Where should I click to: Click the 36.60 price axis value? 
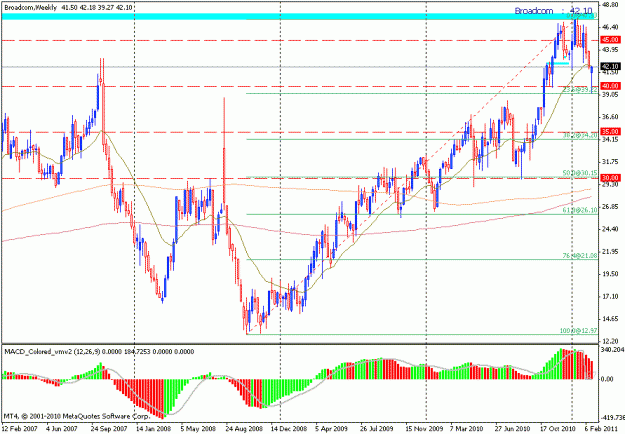(x=611, y=117)
